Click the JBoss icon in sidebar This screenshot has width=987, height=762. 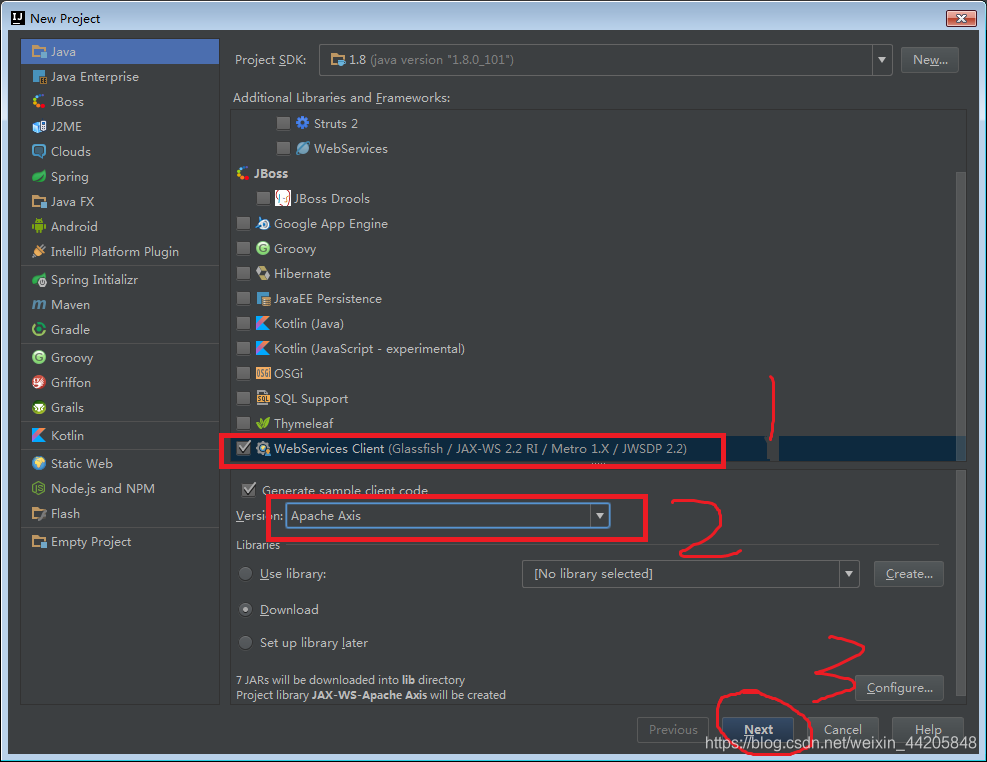[39, 101]
